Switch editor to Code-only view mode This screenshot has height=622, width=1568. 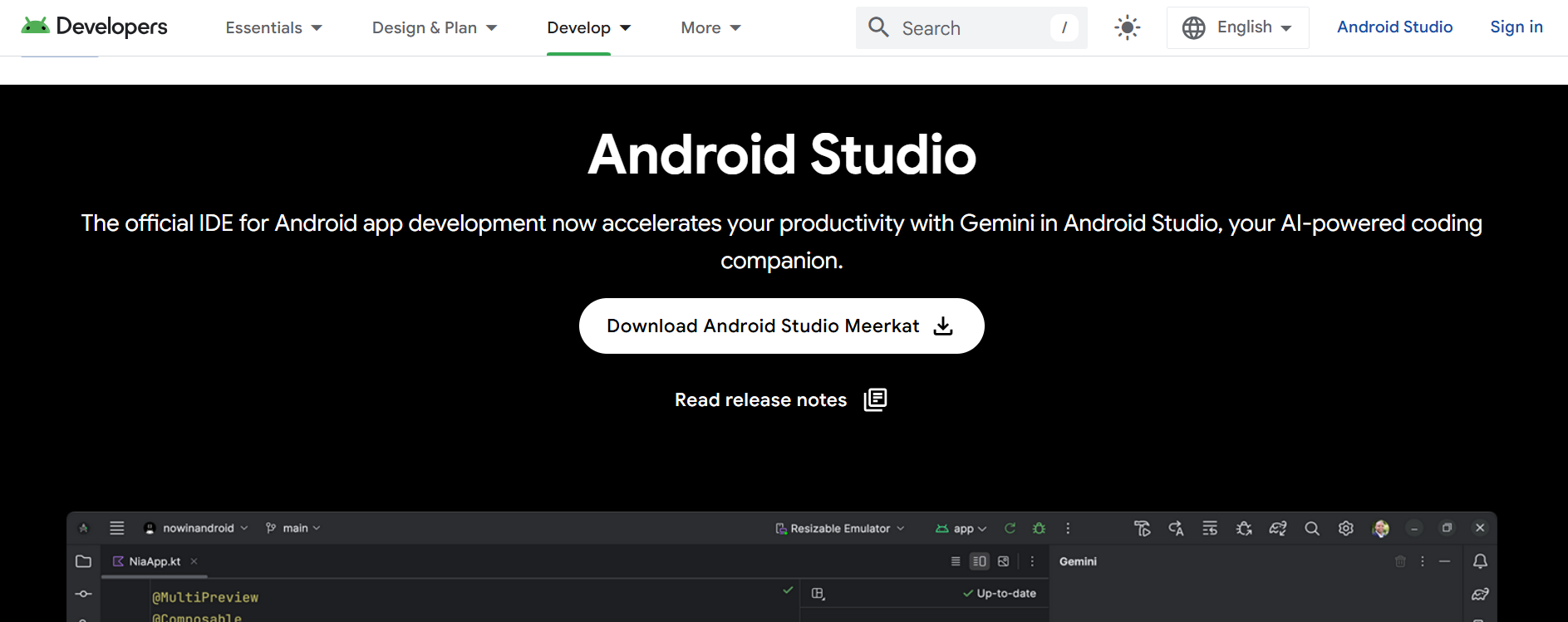(956, 561)
